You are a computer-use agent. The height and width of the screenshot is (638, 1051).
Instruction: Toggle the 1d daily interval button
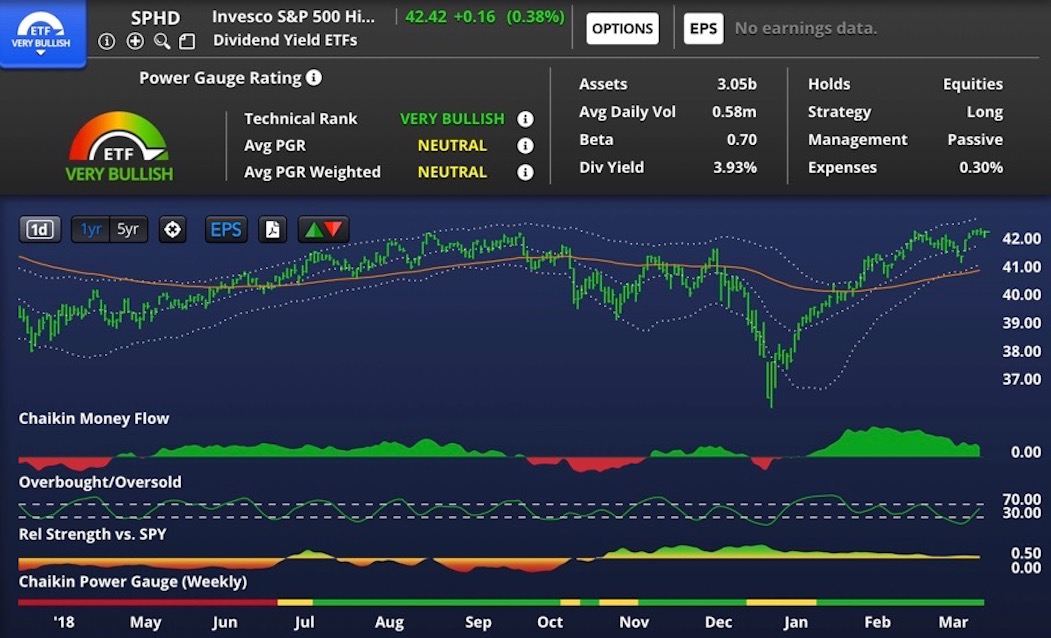click(x=40, y=229)
